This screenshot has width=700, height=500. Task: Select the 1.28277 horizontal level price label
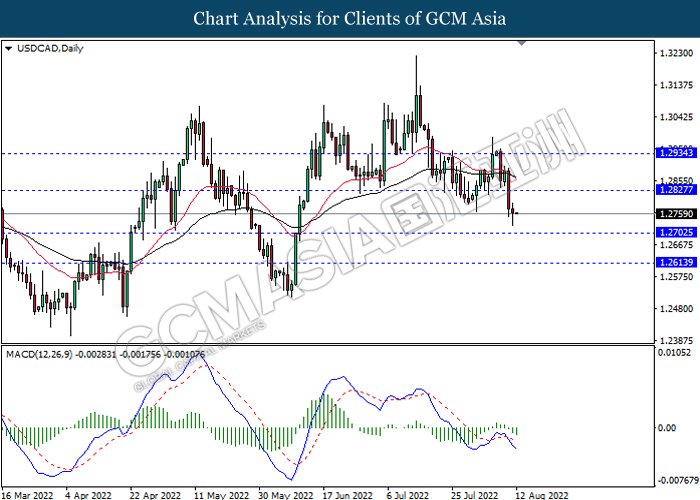coord(677,190)
